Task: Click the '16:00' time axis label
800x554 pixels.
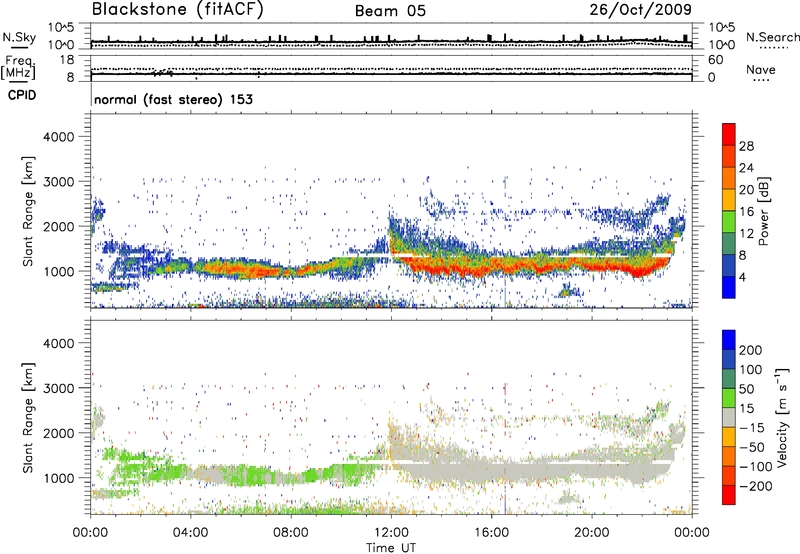Action: pyautogui.click(x=491, y=533)
